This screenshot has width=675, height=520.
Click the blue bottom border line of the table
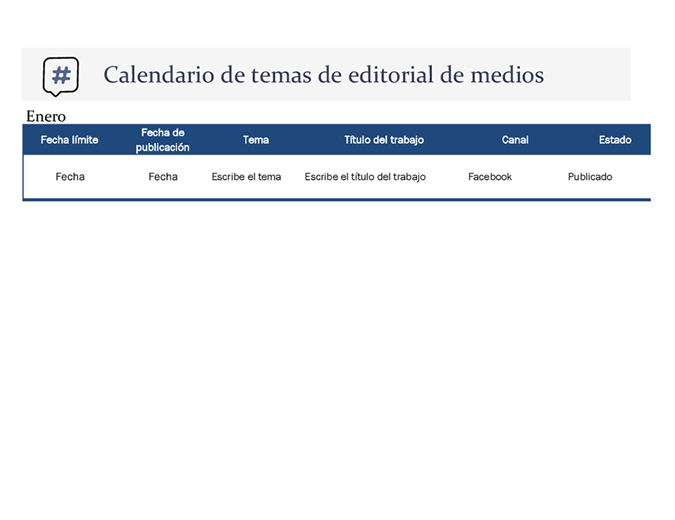tap(336, 199)
